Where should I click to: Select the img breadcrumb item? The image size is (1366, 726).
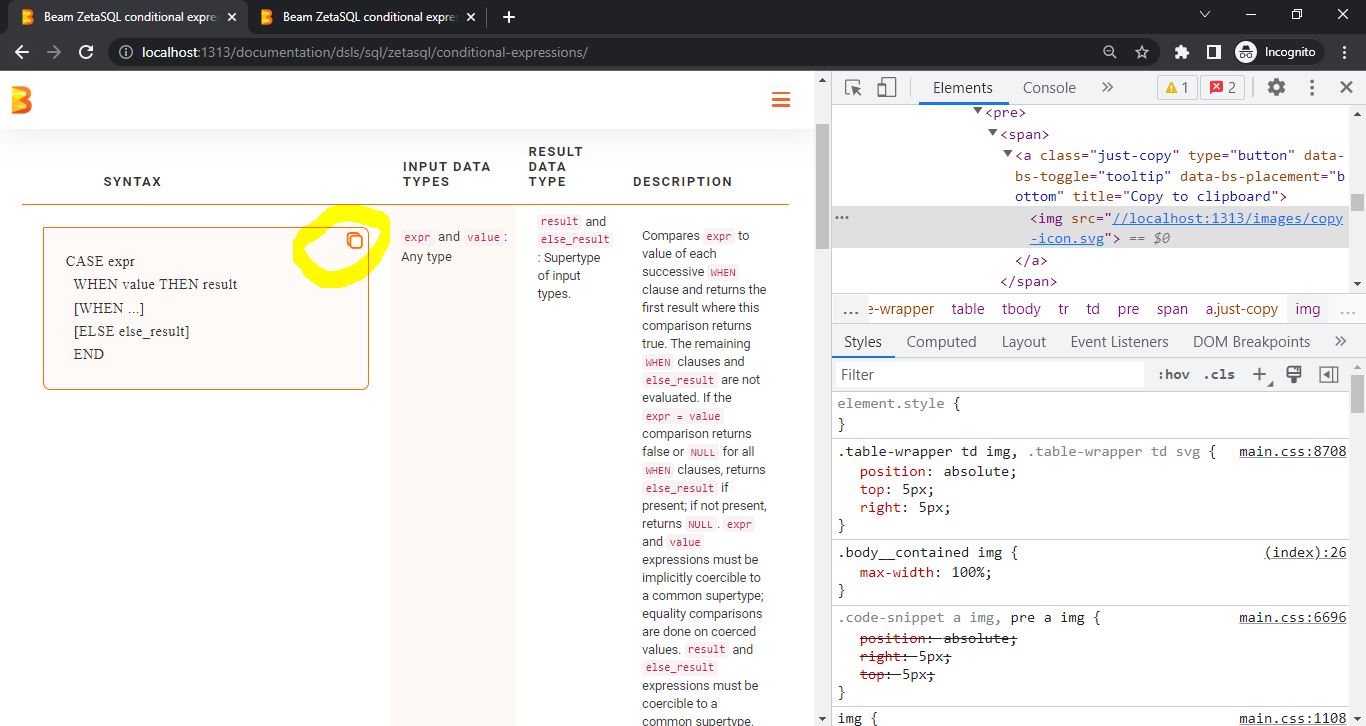1308,309
